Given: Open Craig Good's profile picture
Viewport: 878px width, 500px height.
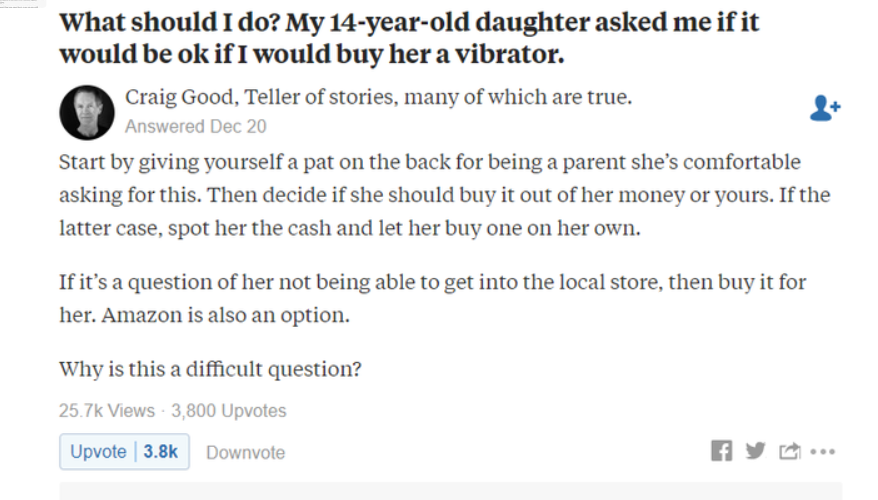Looking at the screenshot, I should pyautogui.click(x=87, y=113).
